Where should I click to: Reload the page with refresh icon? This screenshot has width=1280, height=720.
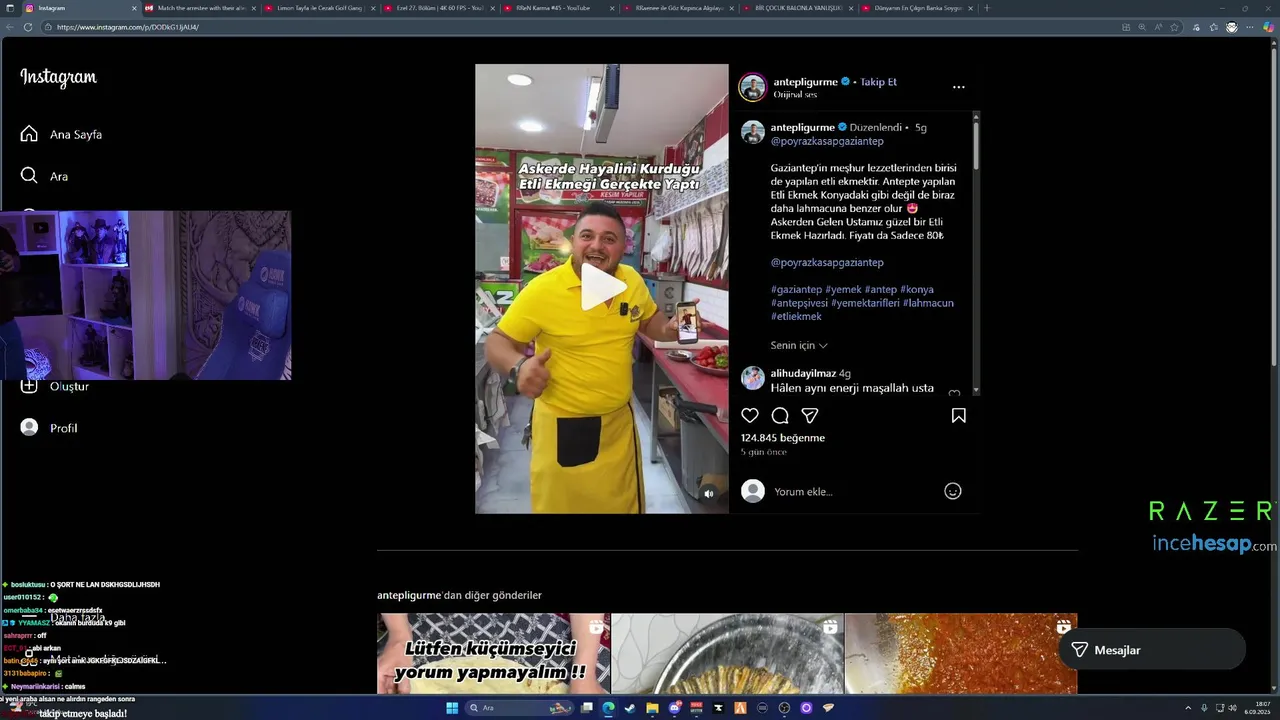tap(28, 27)
